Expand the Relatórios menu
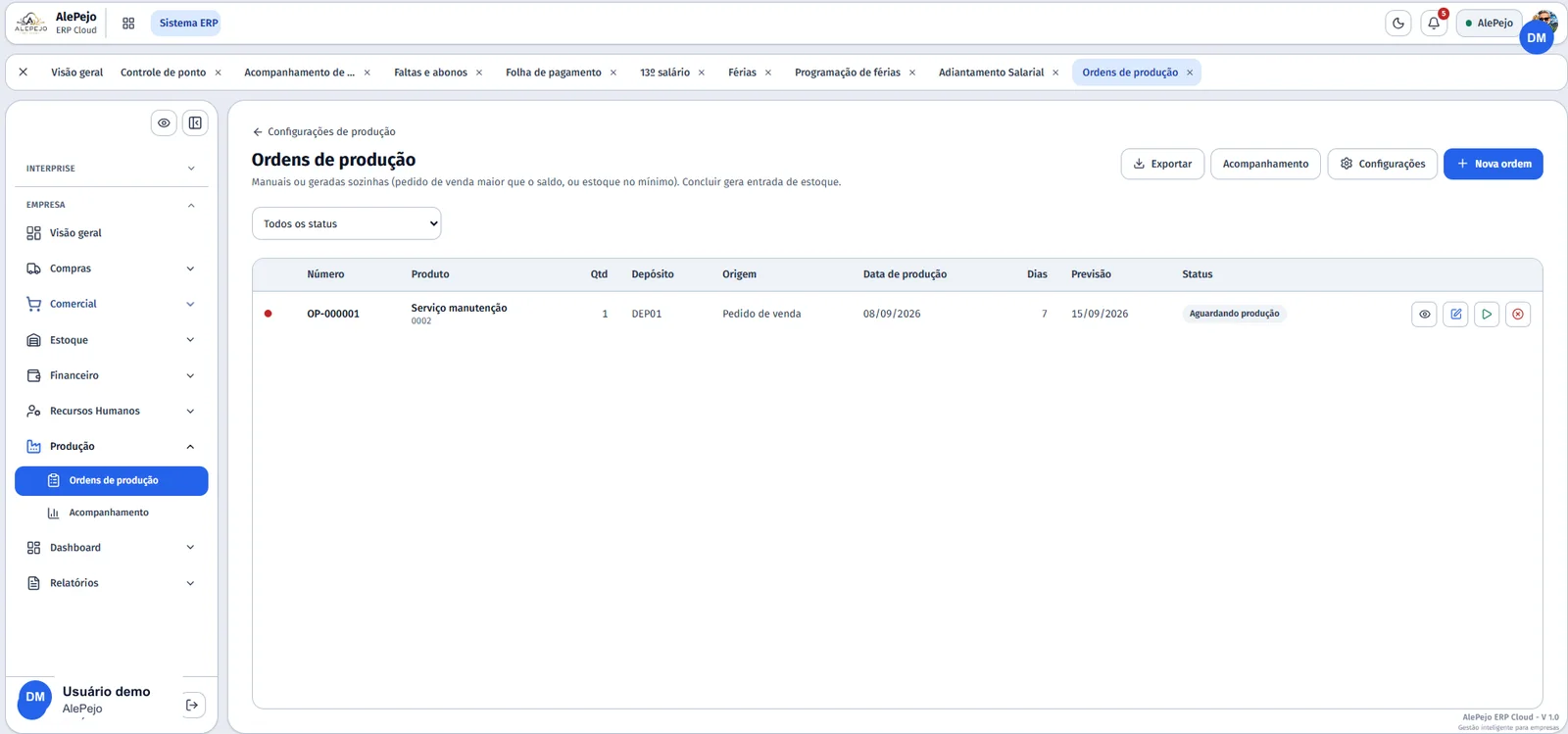The image size is (1568, 734). [112, 583]
